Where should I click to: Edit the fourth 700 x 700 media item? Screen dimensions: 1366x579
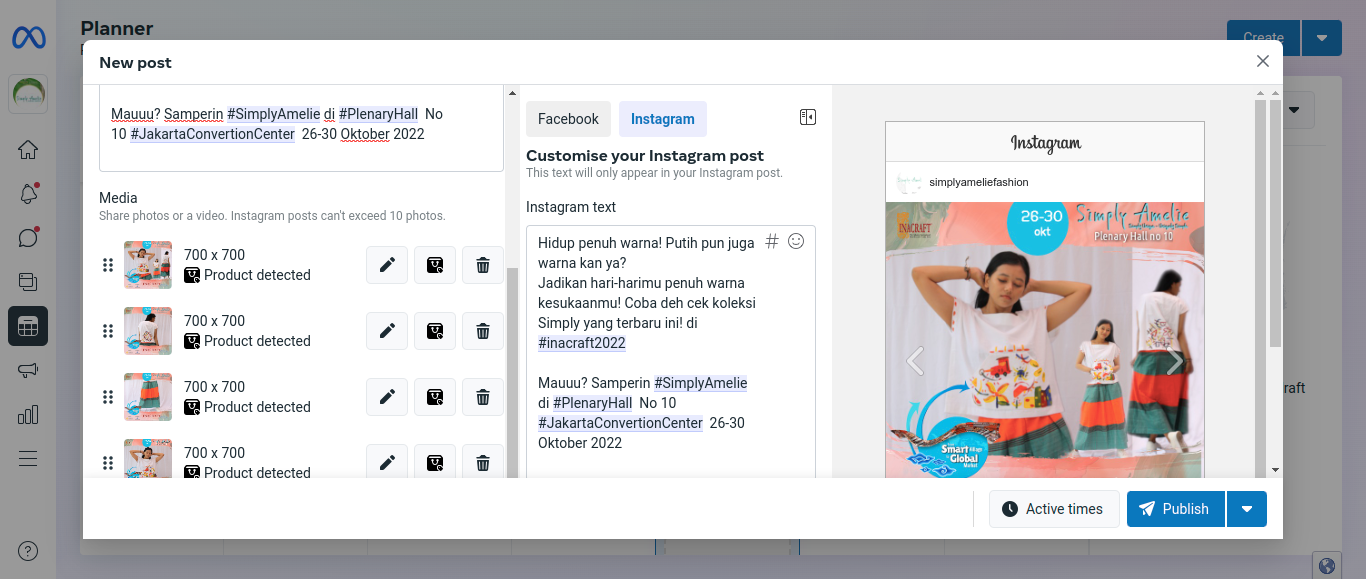pyautogui.click(x=387, y=462)
